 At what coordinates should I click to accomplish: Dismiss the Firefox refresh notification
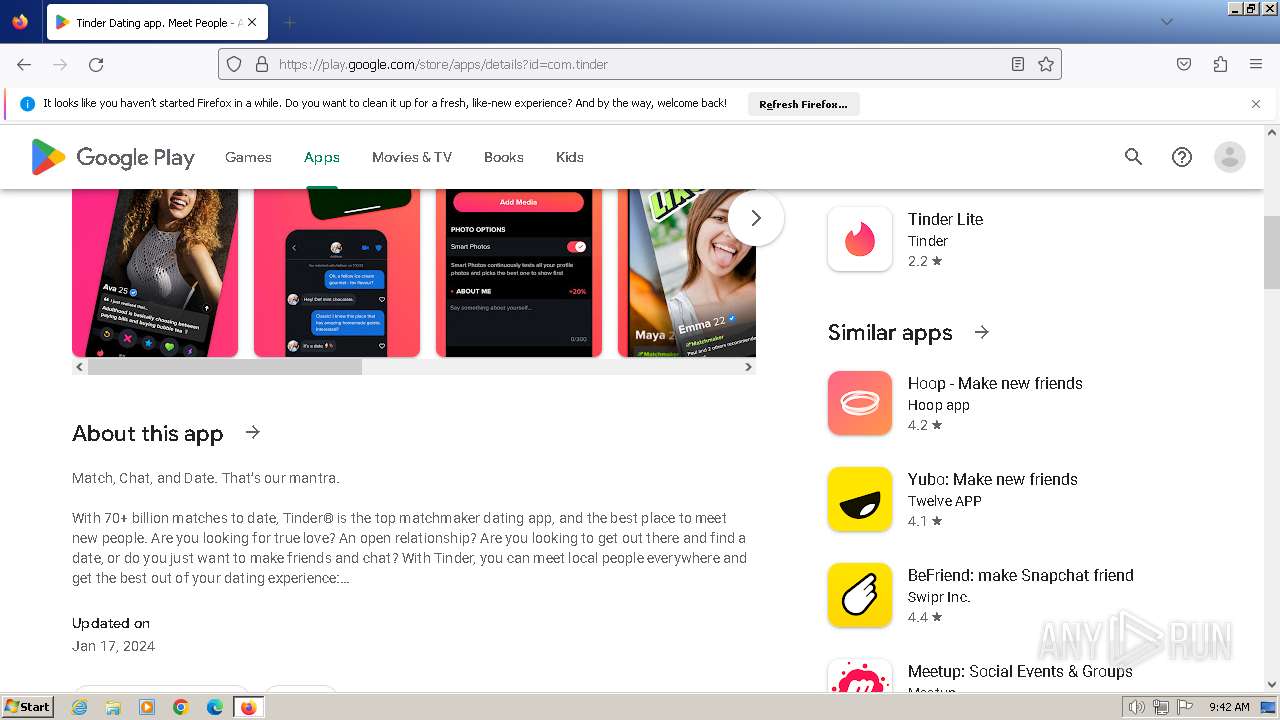(1256, 104)
